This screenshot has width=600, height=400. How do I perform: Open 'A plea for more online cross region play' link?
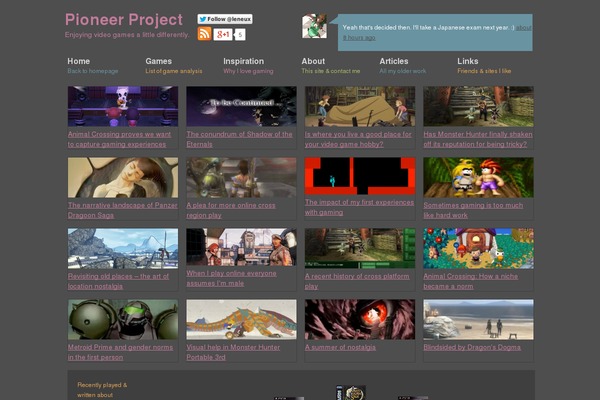click(x=231, y=210)
